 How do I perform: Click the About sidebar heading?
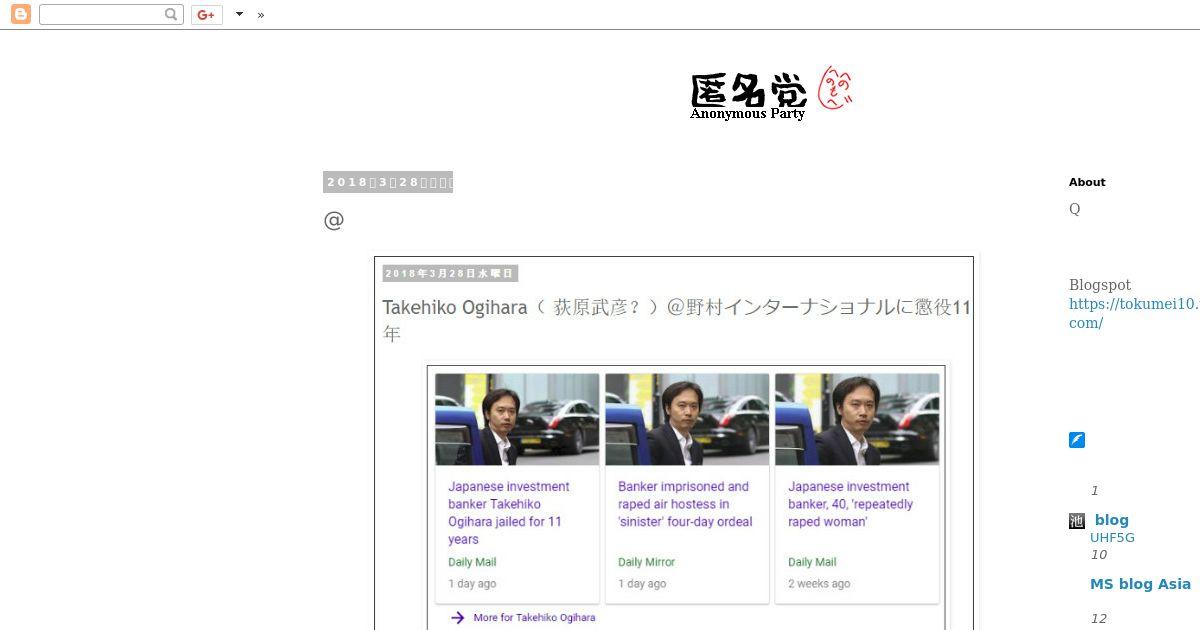point(1087,182)
